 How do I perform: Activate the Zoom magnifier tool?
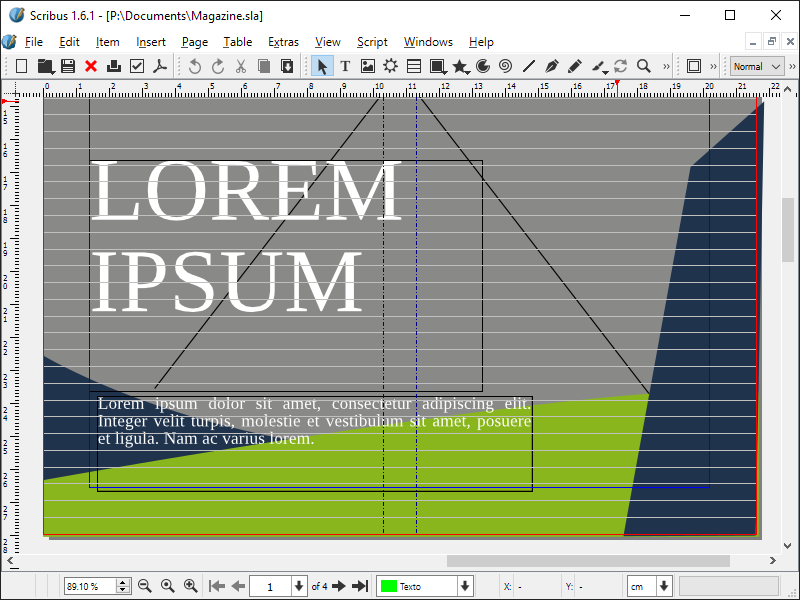(644, 66)
